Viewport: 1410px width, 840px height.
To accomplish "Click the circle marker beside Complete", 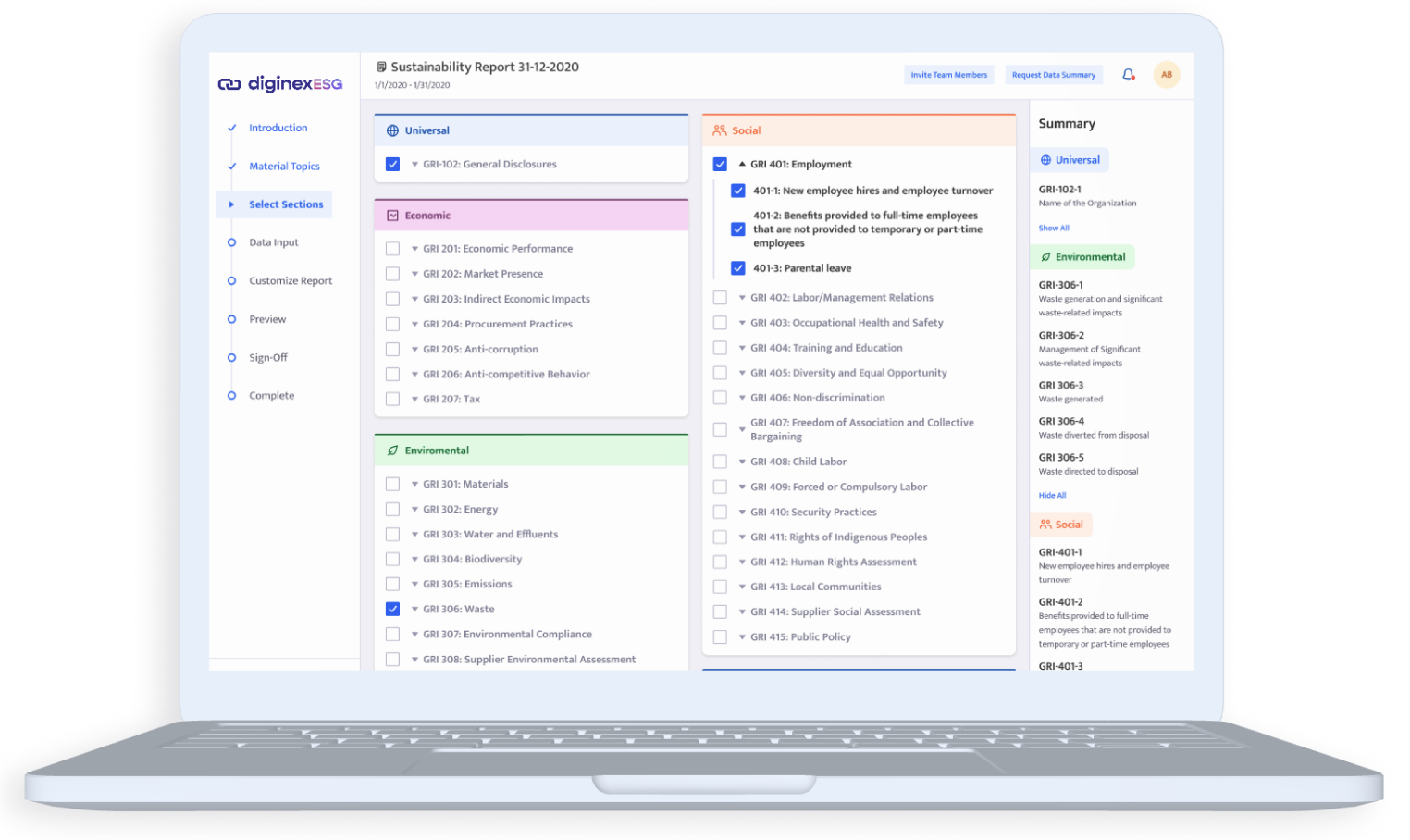I will pos(231,396).
